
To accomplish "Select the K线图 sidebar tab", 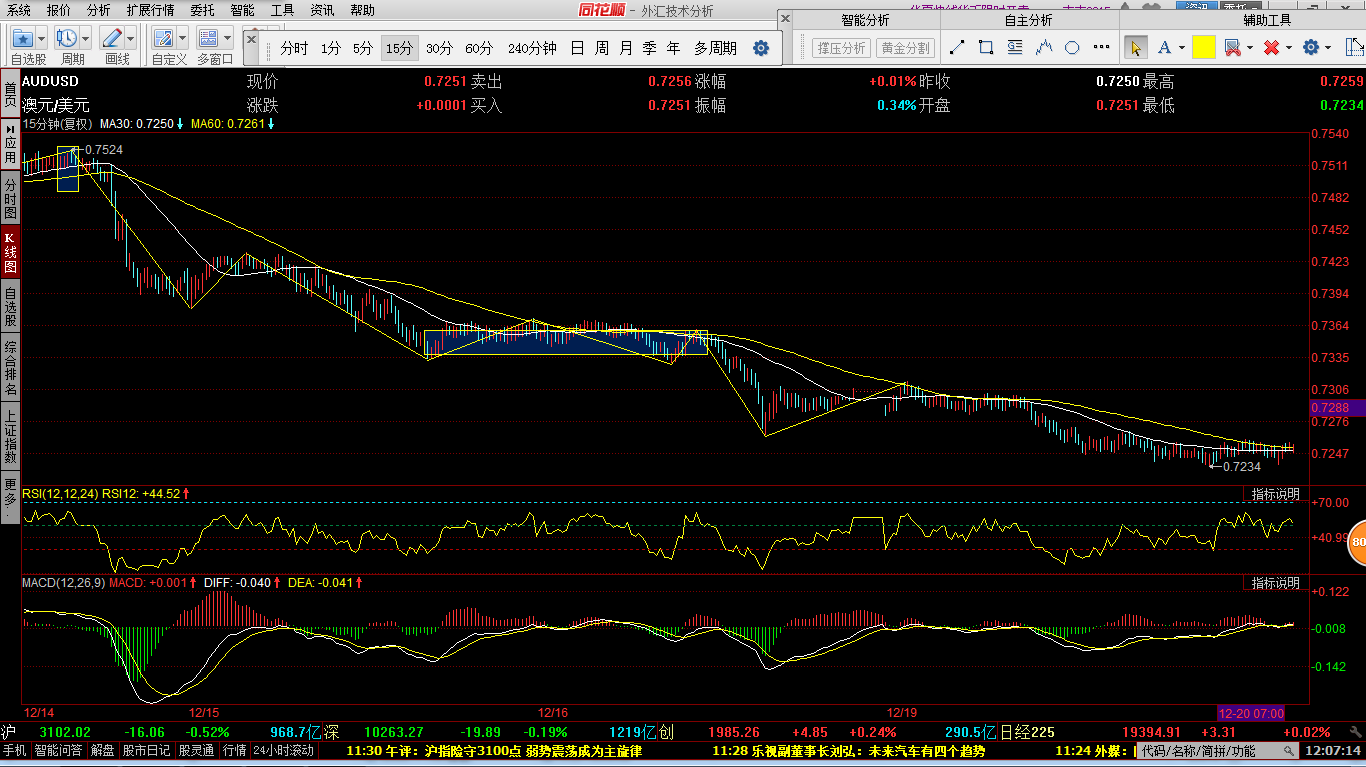I will click(x=10, y=252).
